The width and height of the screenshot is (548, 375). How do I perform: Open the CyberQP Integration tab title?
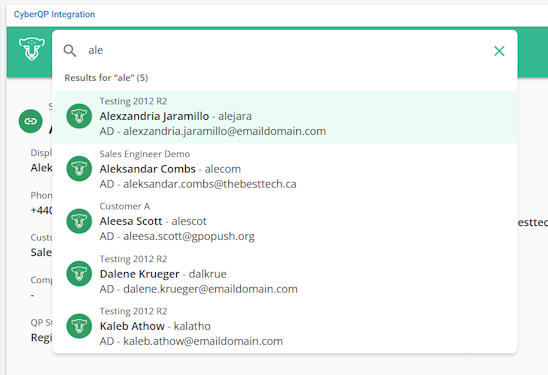(55, 14)
